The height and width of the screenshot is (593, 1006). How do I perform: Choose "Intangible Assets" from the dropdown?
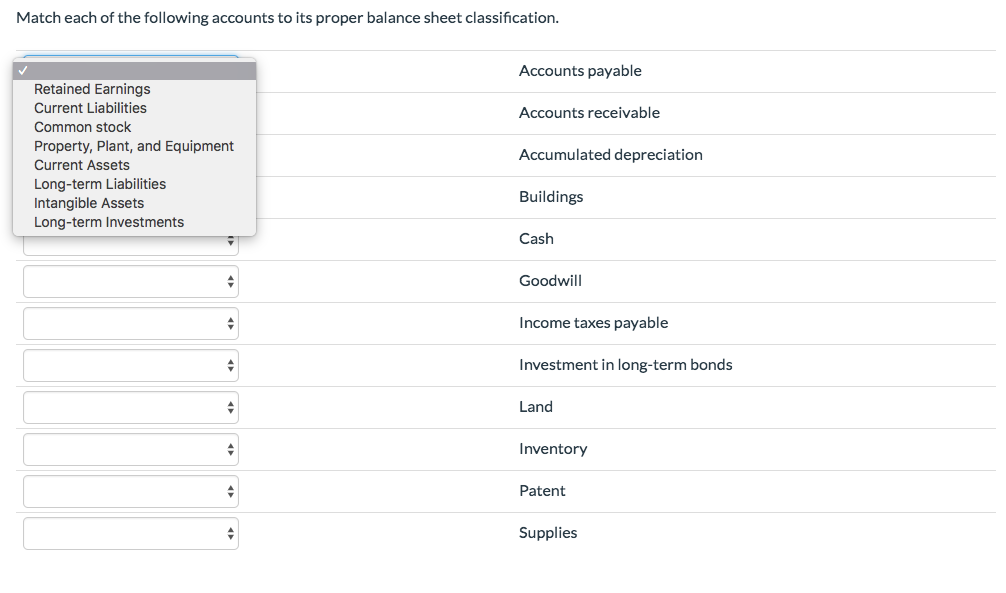(89, 203)
